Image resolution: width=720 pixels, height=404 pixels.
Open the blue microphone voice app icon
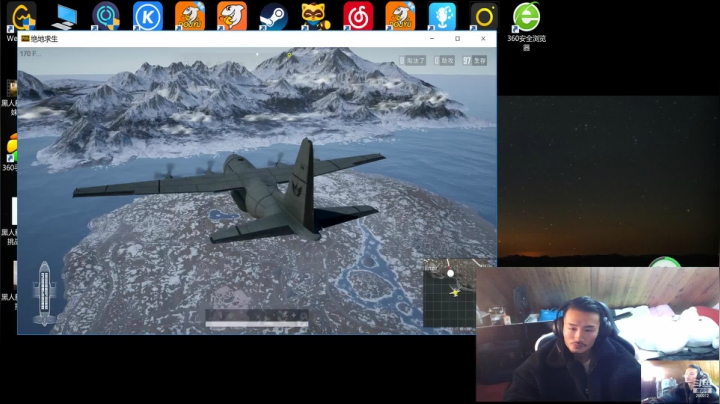pos(442,16)
